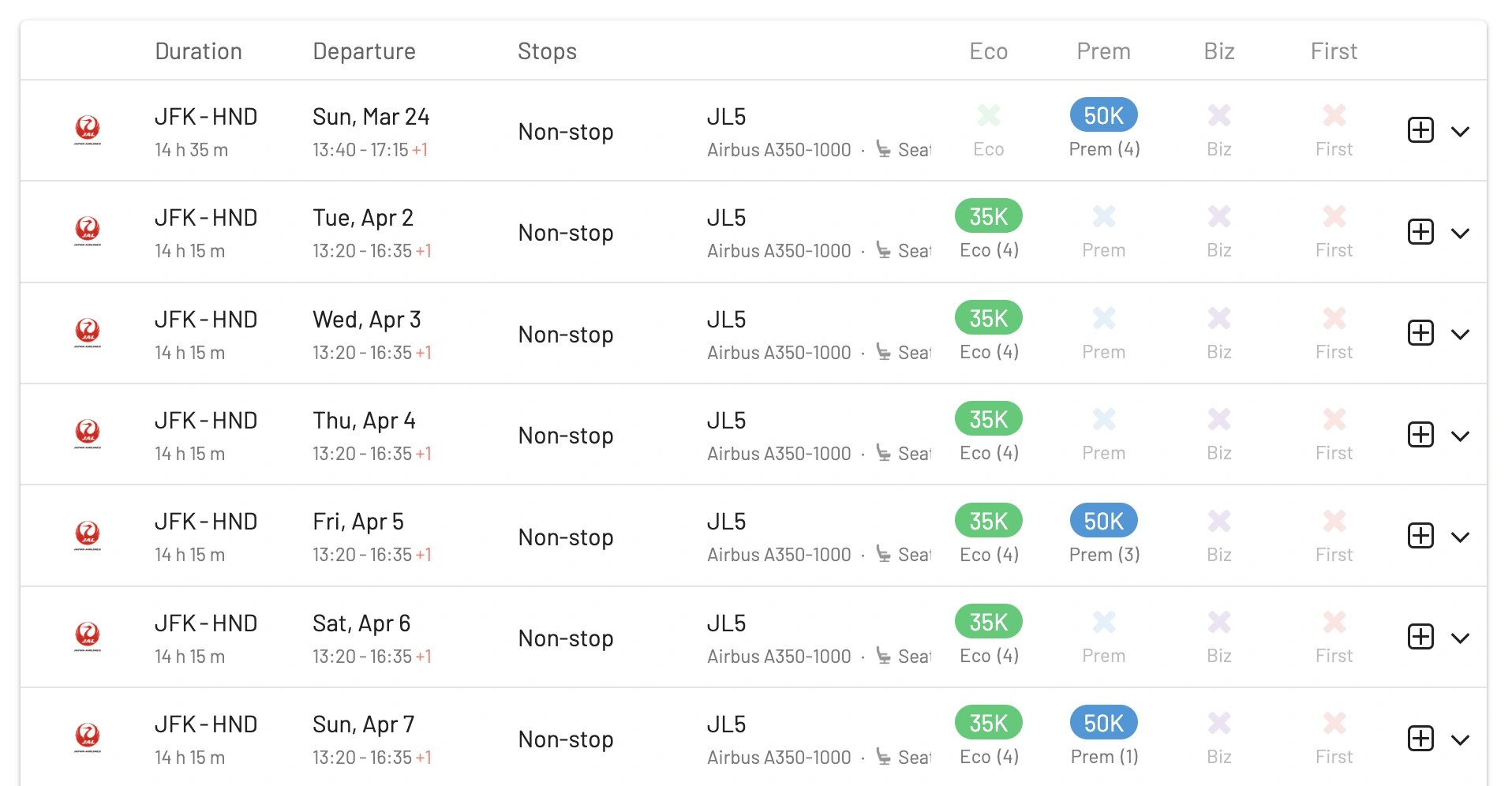Select the 50K Prem fare on Sun, Mar 24
1512x786 pixels.
pos(1103,115)
